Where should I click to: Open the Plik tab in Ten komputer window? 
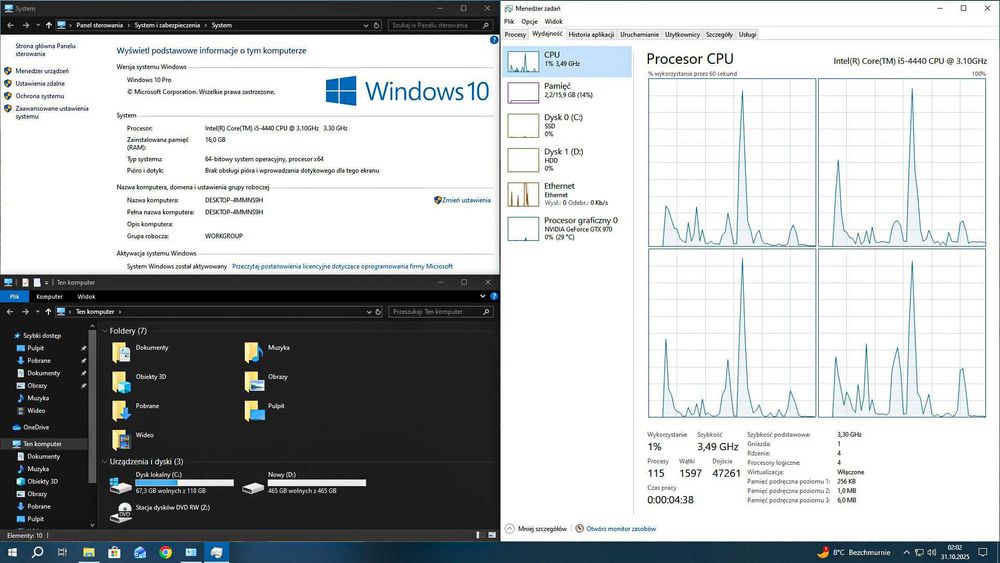(x=14, y=296)
